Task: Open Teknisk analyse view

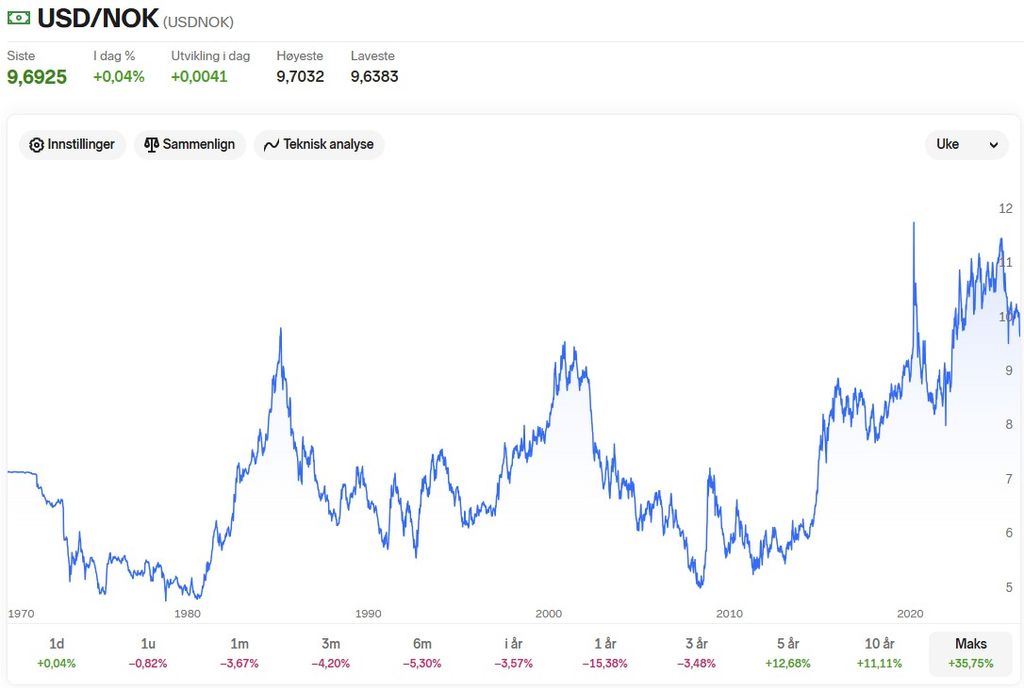Action: 319,145
